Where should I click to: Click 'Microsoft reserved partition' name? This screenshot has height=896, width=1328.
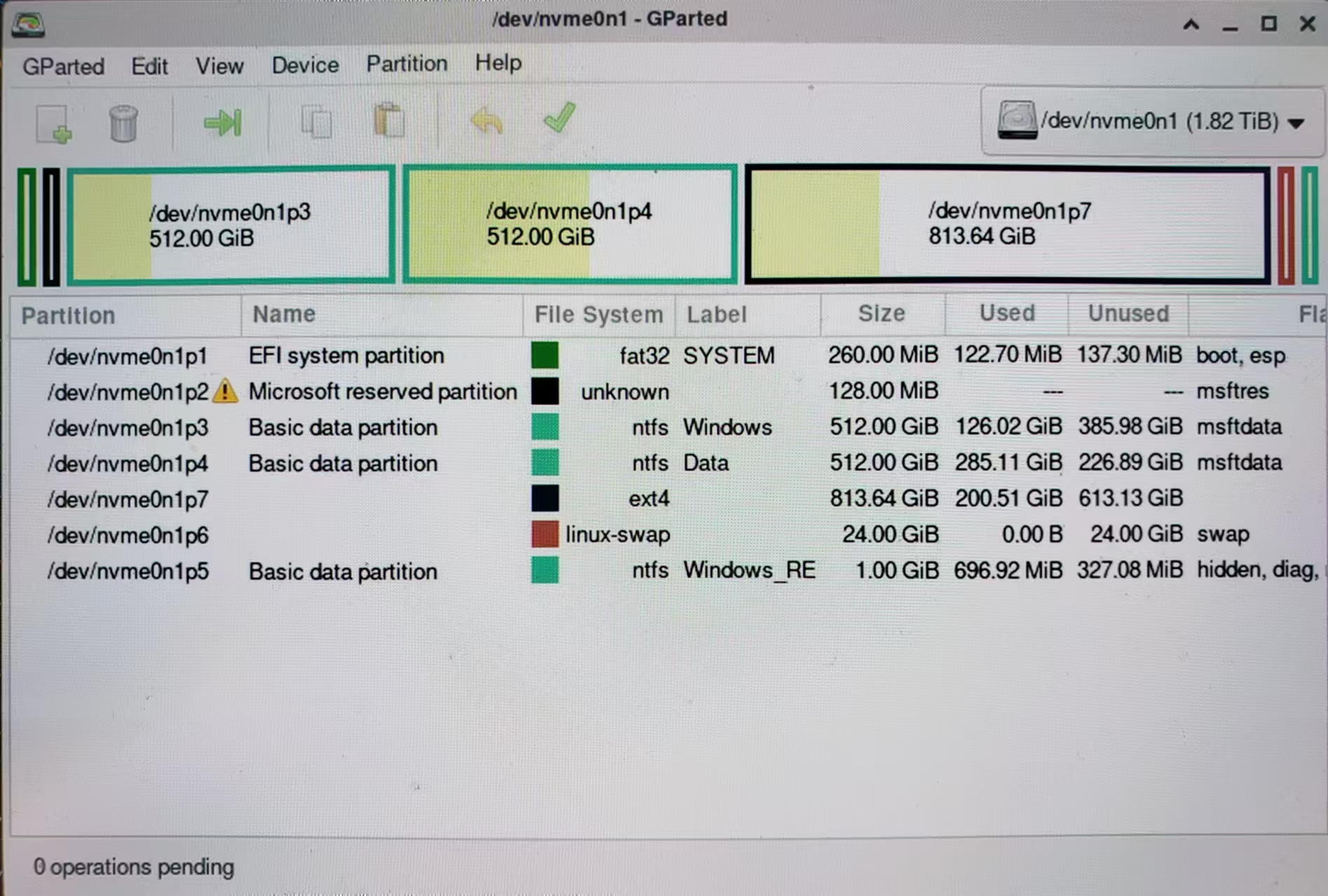383,392
